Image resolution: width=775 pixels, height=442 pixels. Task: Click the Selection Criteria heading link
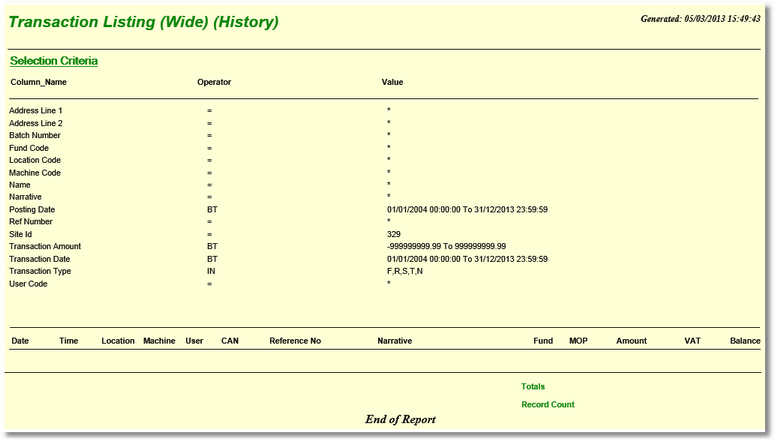tap(54, 61)
